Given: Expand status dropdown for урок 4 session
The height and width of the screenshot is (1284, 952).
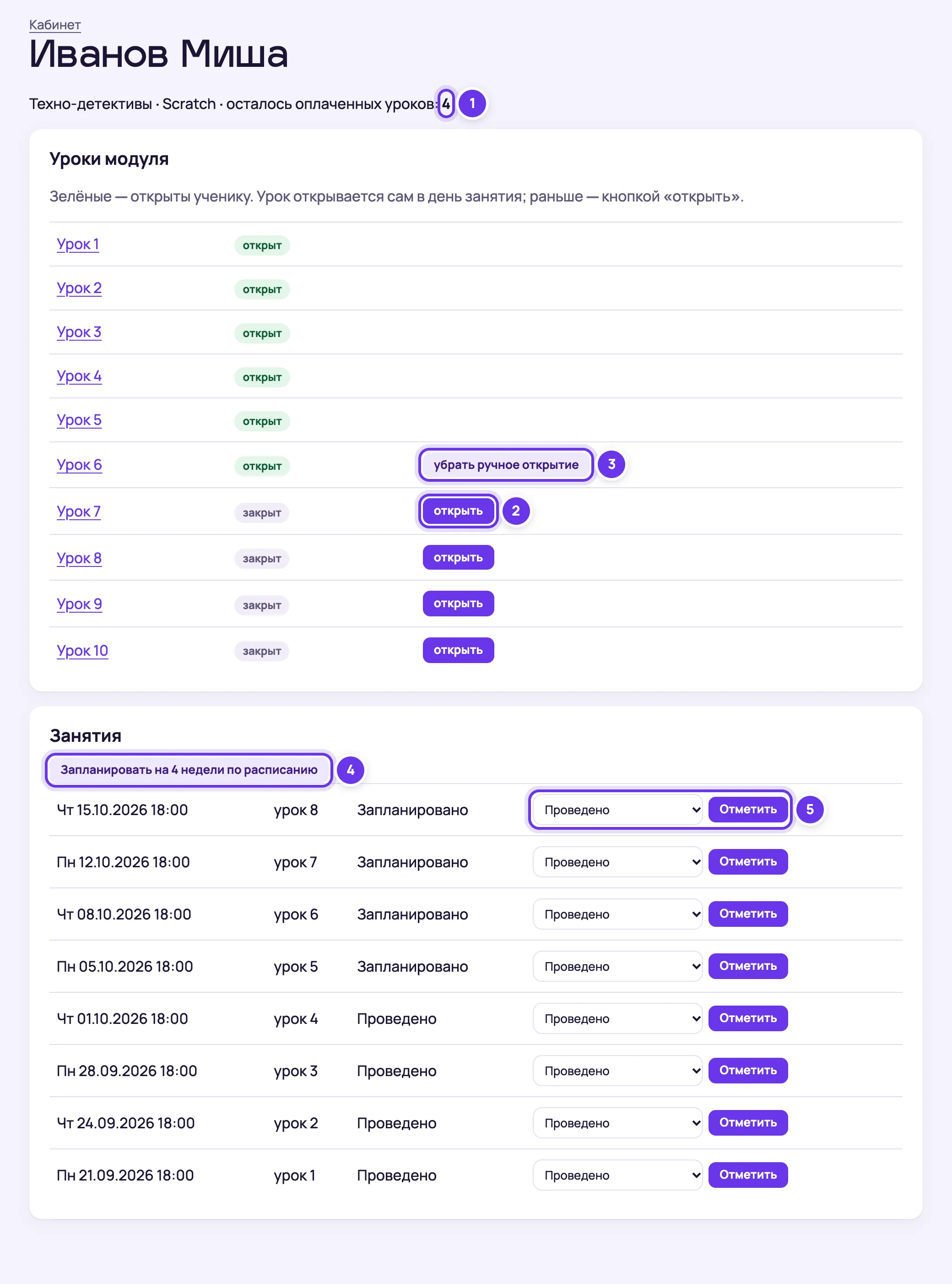Looking at the screenshot, I should 617,1018.
